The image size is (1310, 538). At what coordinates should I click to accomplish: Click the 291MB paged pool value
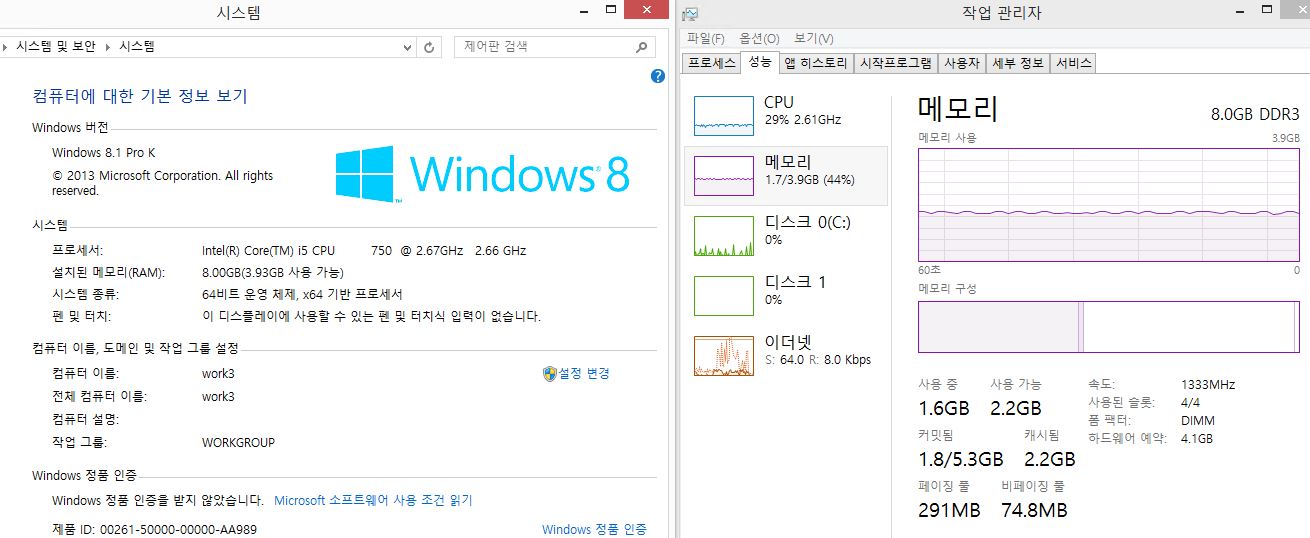949,510
